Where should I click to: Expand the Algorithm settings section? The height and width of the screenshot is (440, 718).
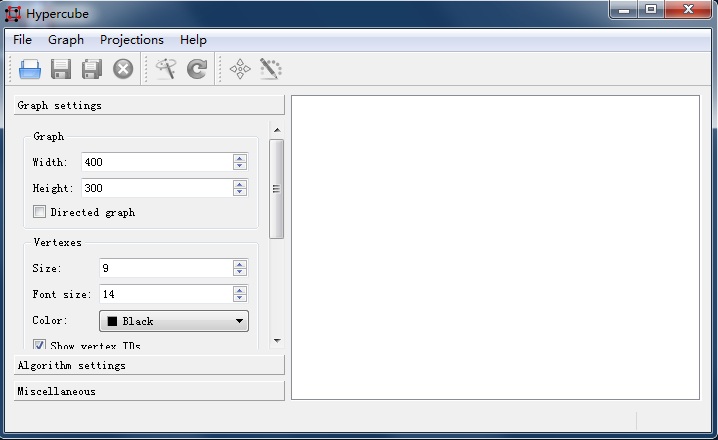pos(149,365)
